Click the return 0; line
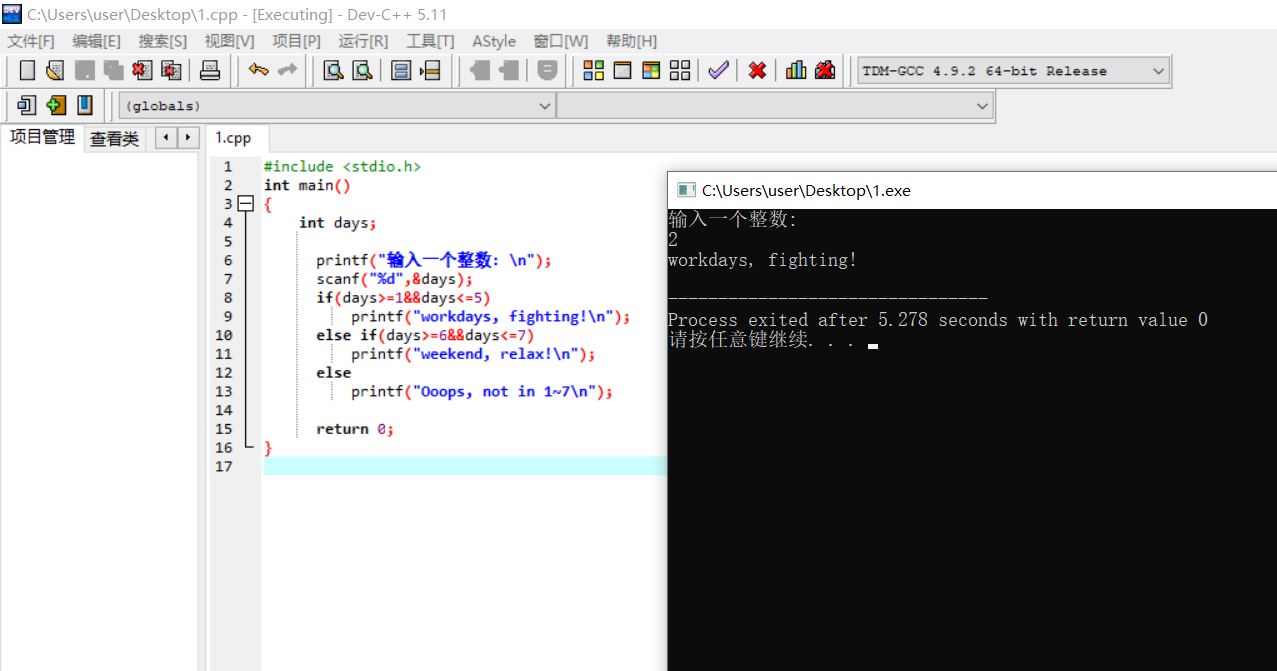This screenshot has width=1277, height=671. 355,429
